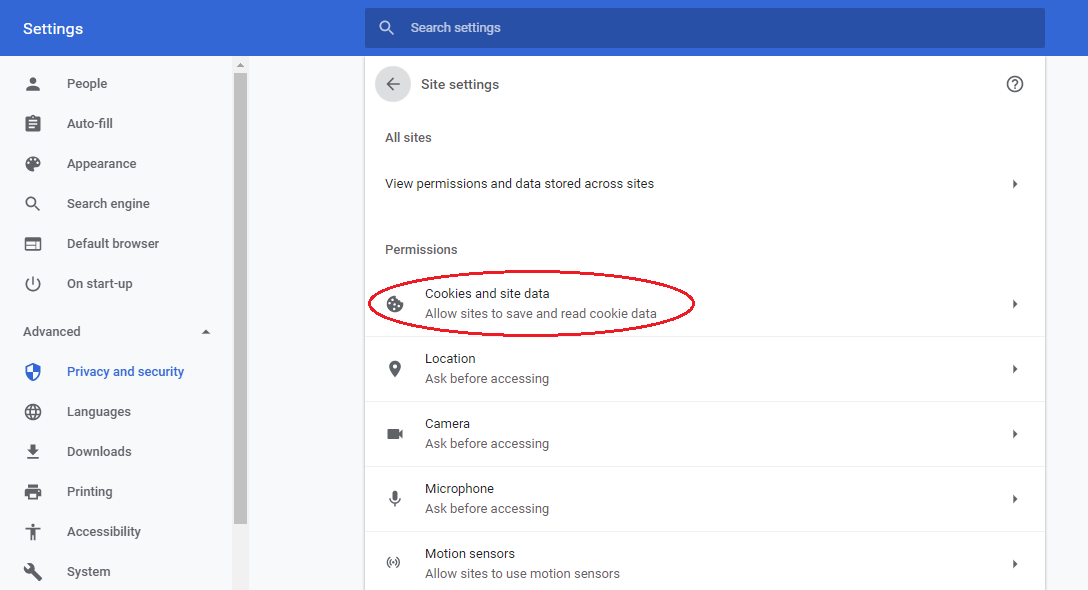
Task: Focus the Search settings field
Action: tap(705, 28)
